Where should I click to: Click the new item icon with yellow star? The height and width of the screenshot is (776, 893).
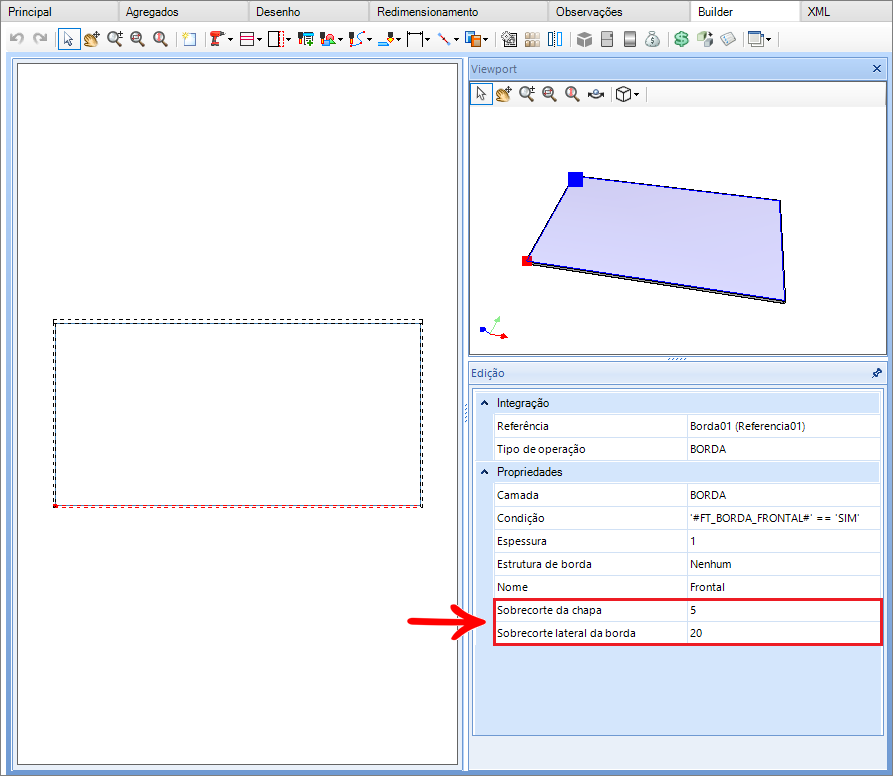pos(189,40)
